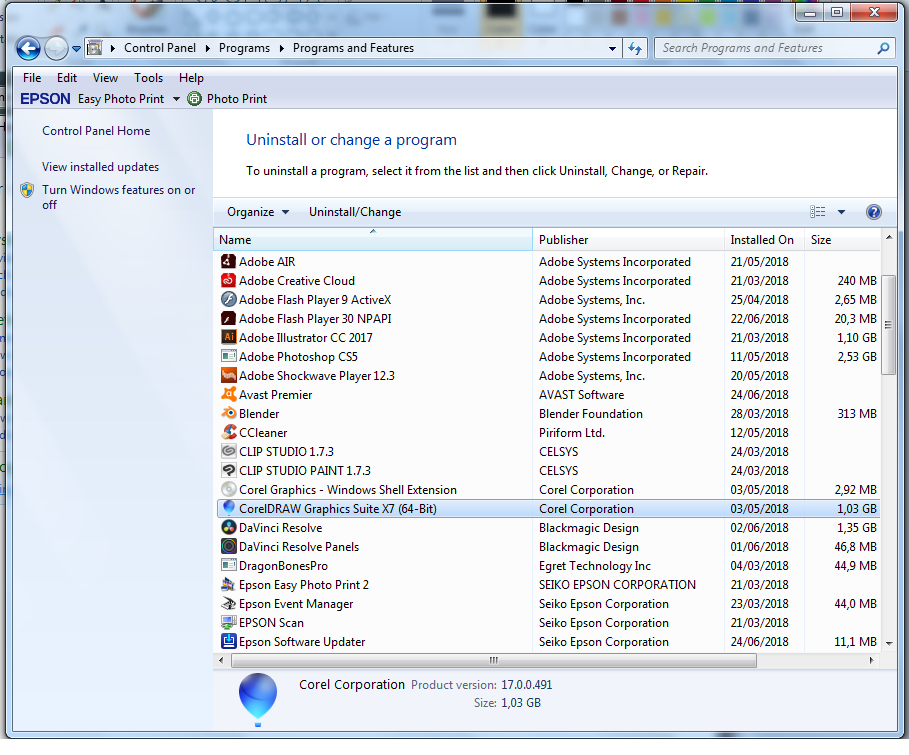Open the Edit menu
The height and width of the screenshot is (755, 909).
[x=67, y=78]
